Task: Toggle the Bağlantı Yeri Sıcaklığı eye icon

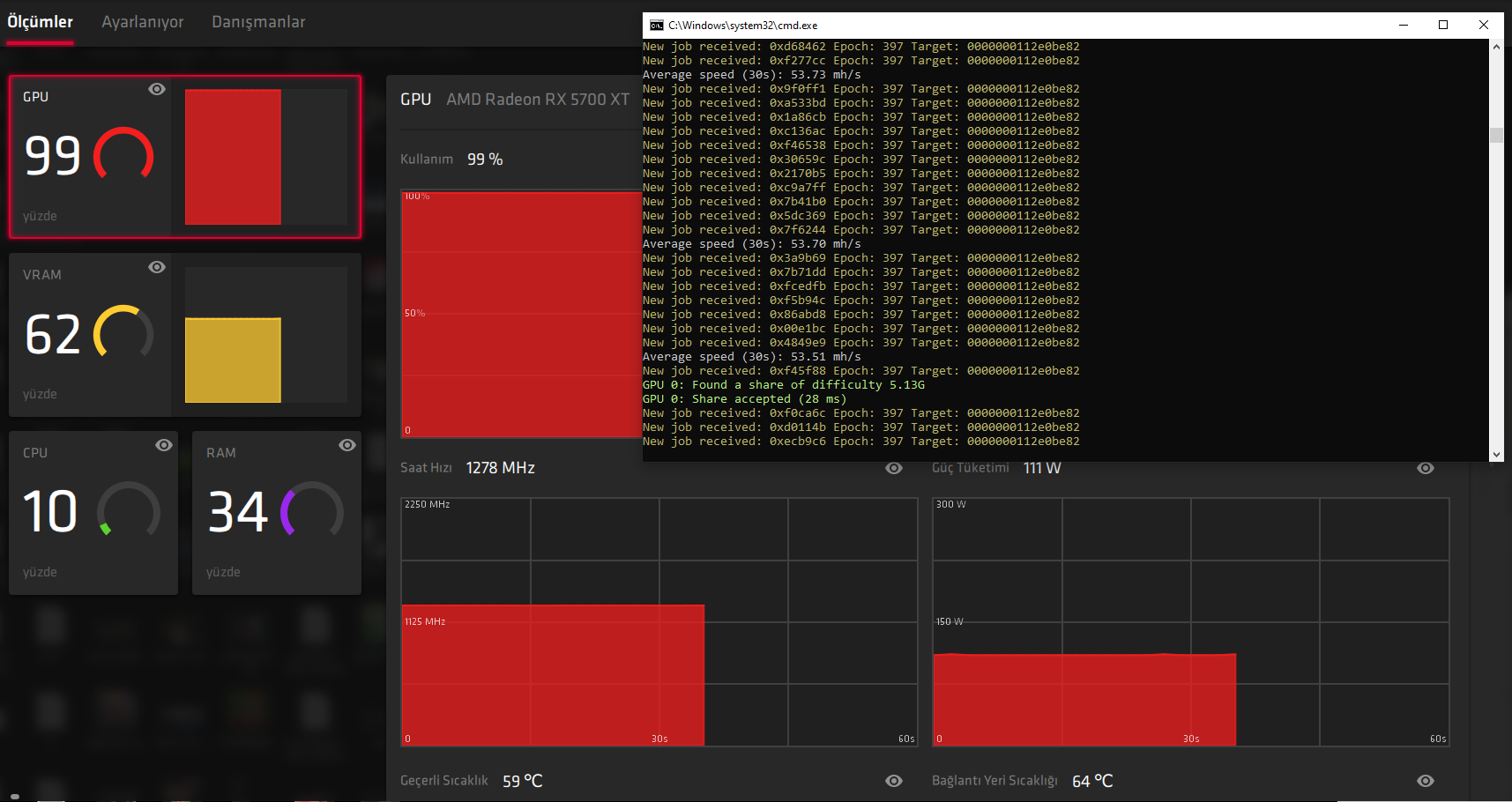Action: pos(1426,781)
